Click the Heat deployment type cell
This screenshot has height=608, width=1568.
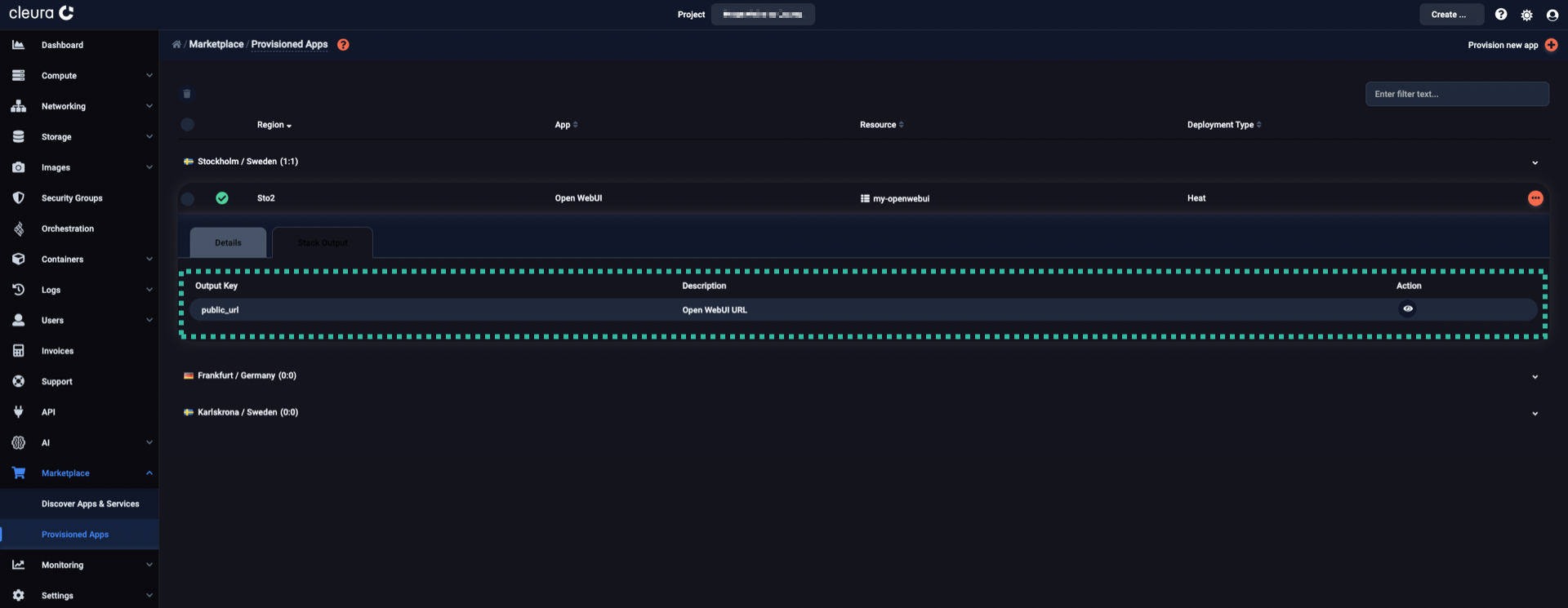[x=1196, y=198]
